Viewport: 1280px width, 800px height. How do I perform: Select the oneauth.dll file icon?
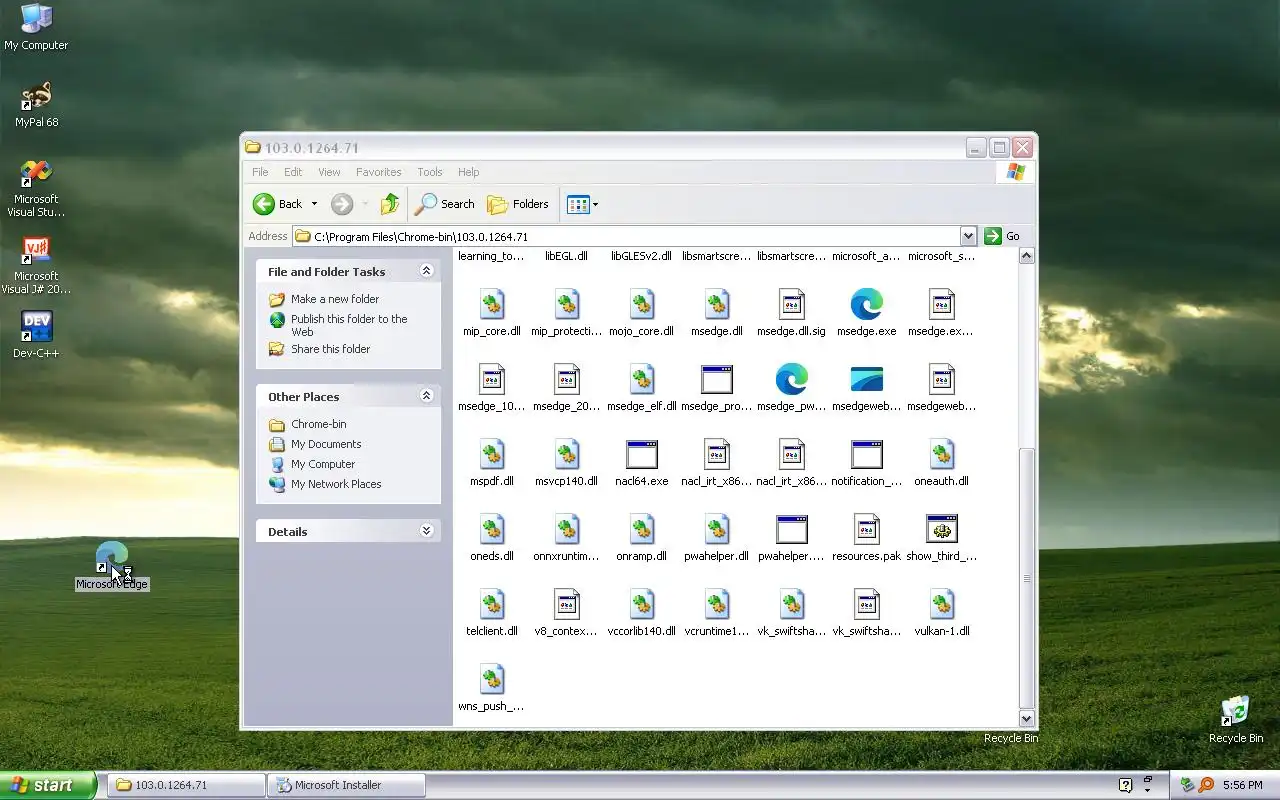tap(941, 454)
